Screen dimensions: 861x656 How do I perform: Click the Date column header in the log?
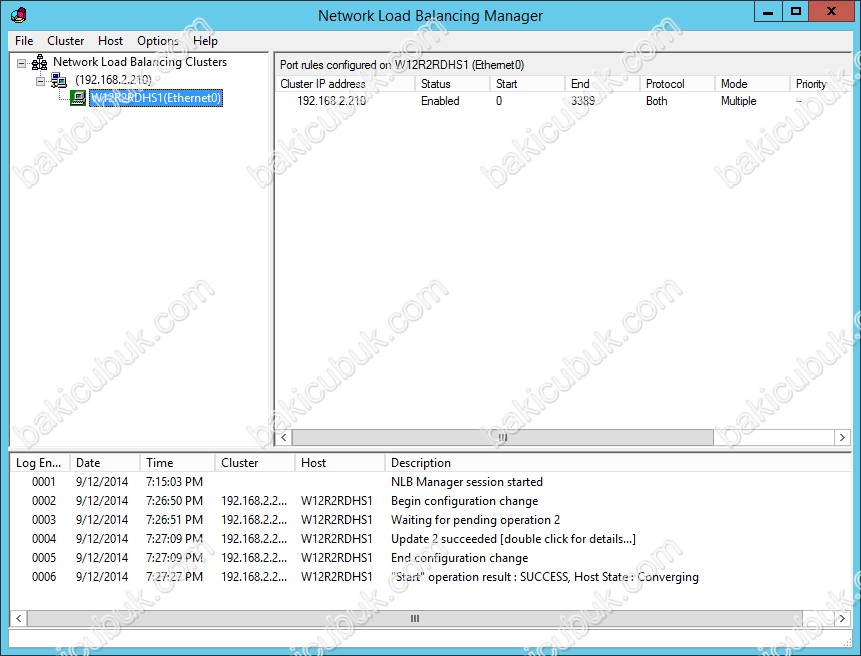tap(104, 463)
